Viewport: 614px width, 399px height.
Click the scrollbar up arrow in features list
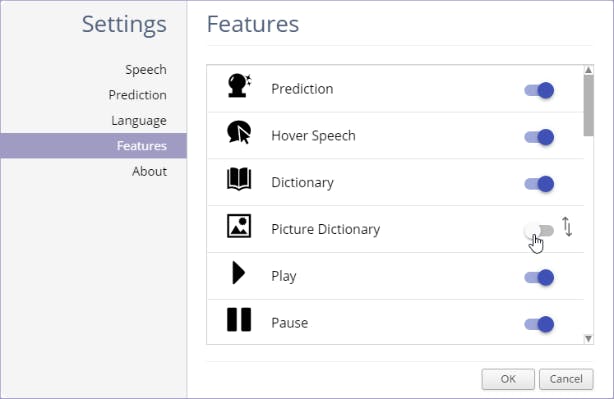click(588, 70)
